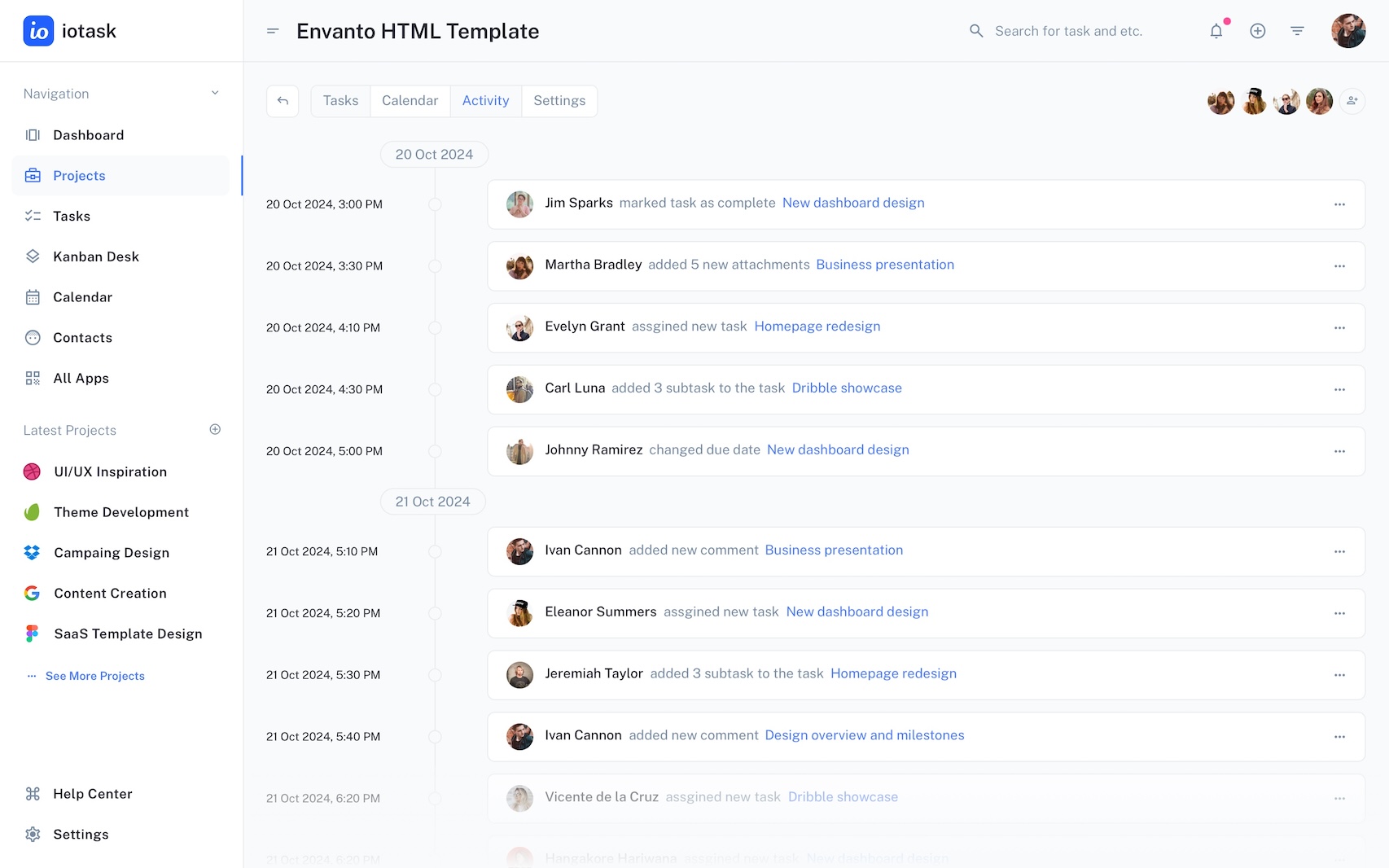
Task: Click the 20 Oct 2024 date badge
Action: click(x=434, y=155)
